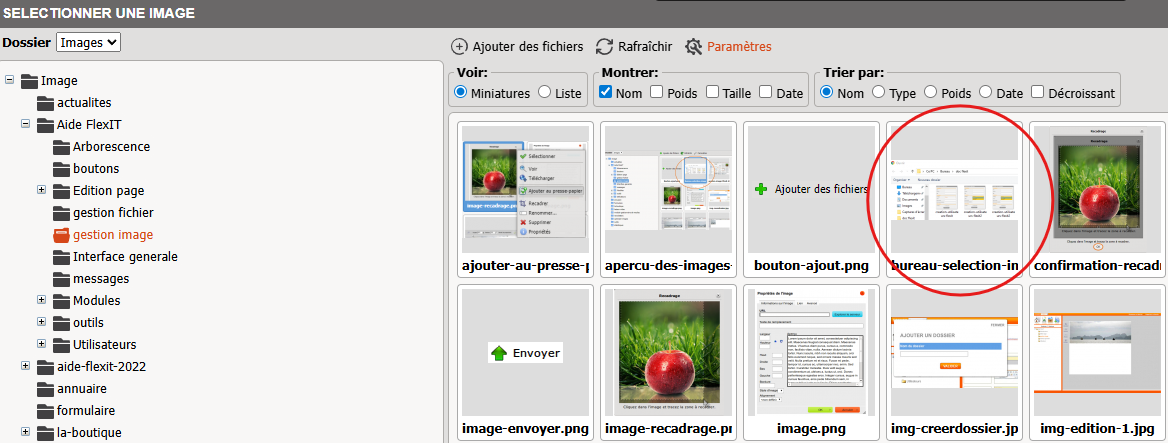Expand the Modules folder node

click(x=42, y=301)
